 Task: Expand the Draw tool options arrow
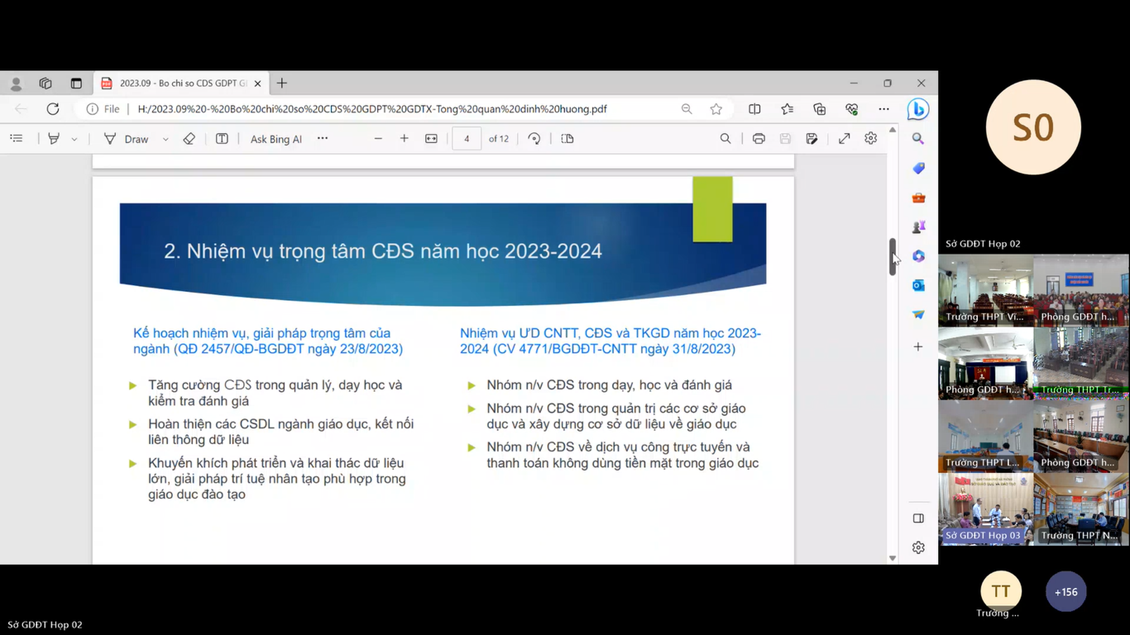tap(165, 140)
